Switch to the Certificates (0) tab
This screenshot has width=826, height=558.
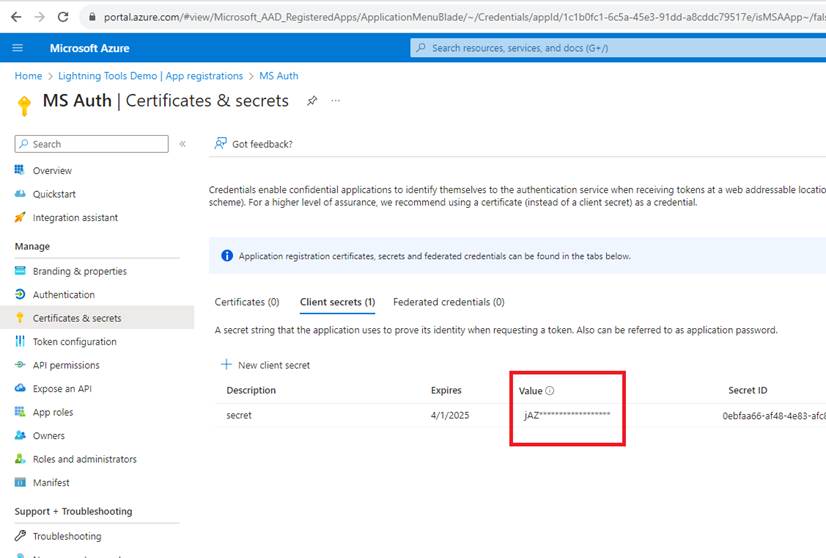click(x=247, y=302)
